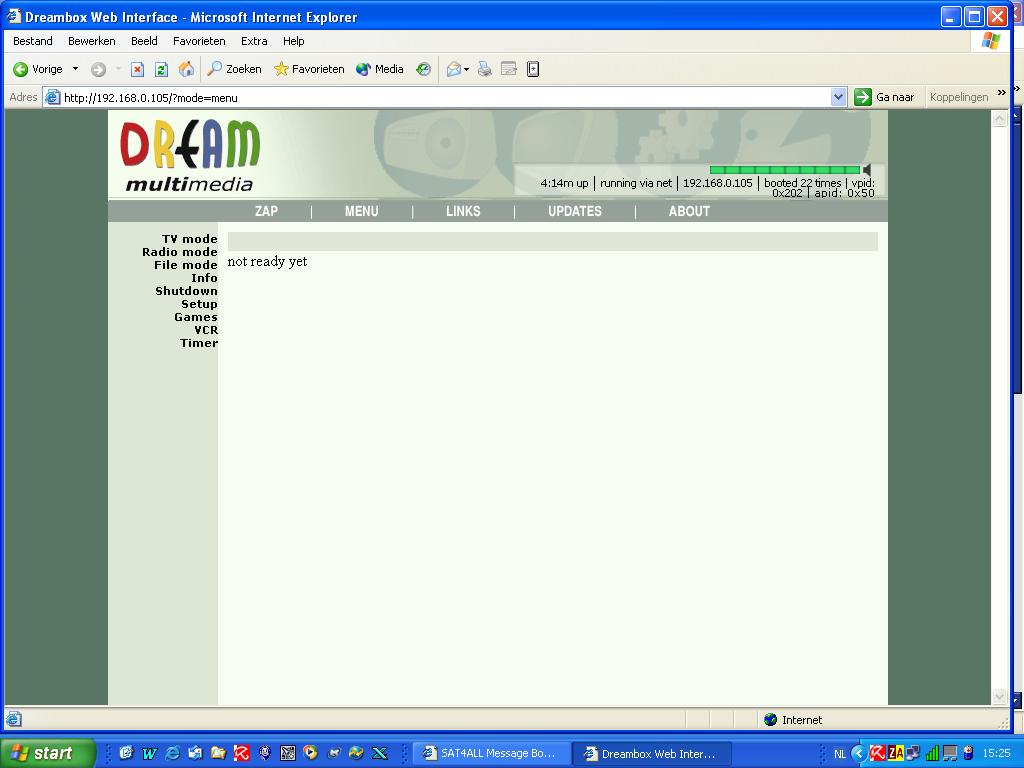This screenshot has height=768, width=1024.
Task: Open the Bewerken menu
Action: [91, 41]
